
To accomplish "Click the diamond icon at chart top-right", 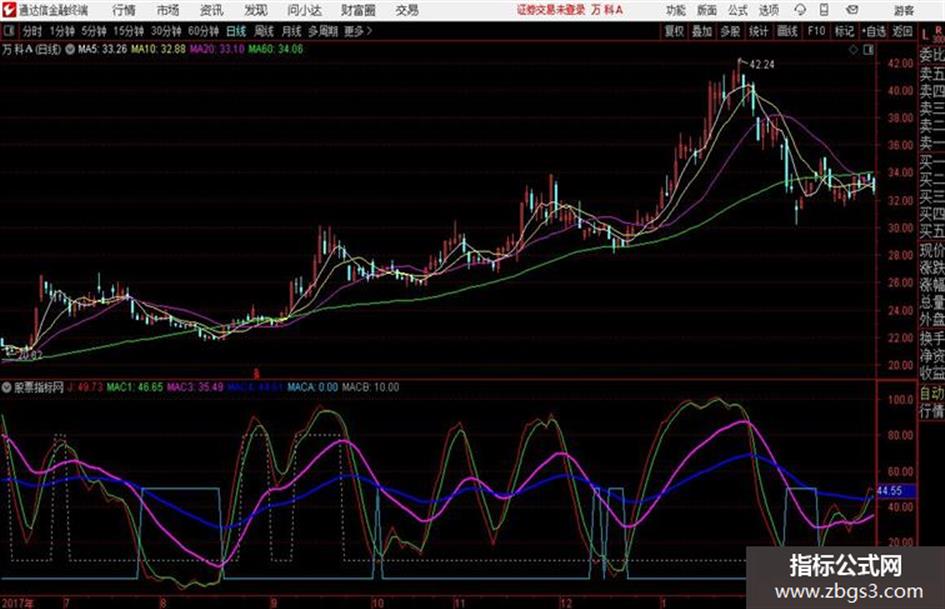I will coord(853,50).
